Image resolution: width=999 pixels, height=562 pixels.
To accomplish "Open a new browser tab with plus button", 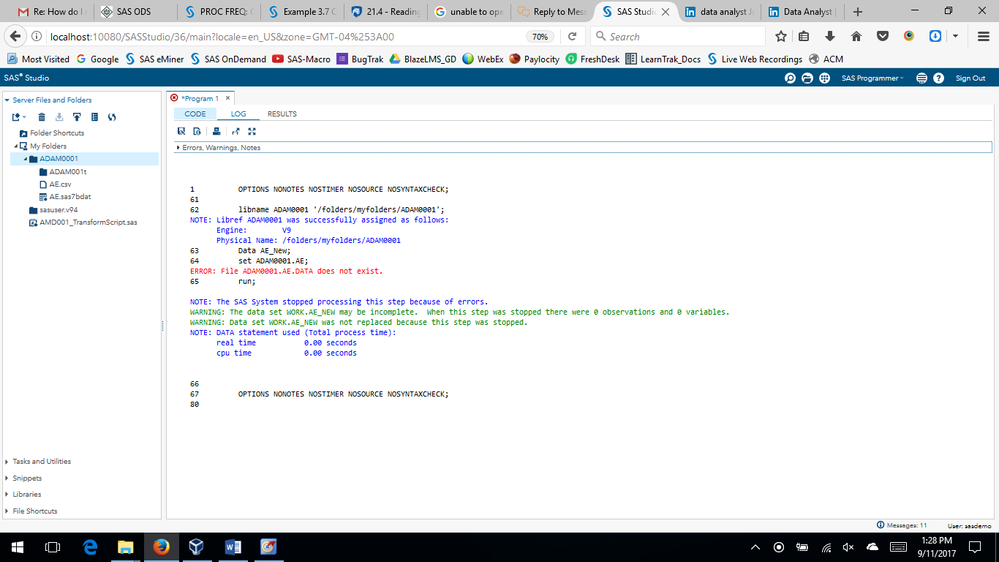I will click(858, 11).
